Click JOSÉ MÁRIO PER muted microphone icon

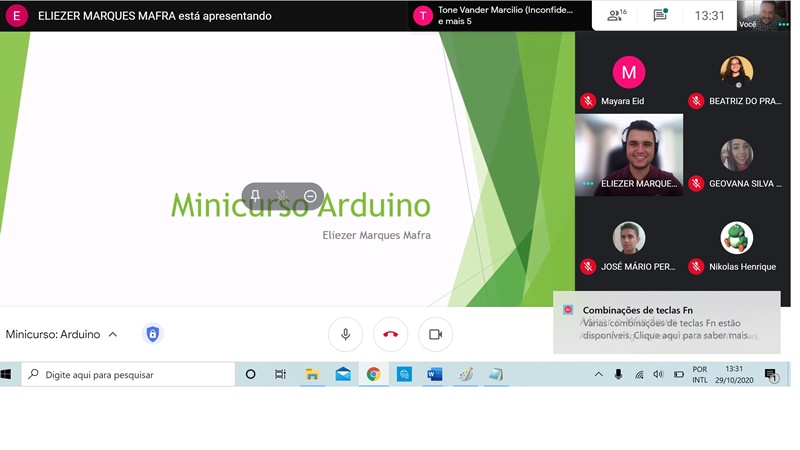point(588,266)
